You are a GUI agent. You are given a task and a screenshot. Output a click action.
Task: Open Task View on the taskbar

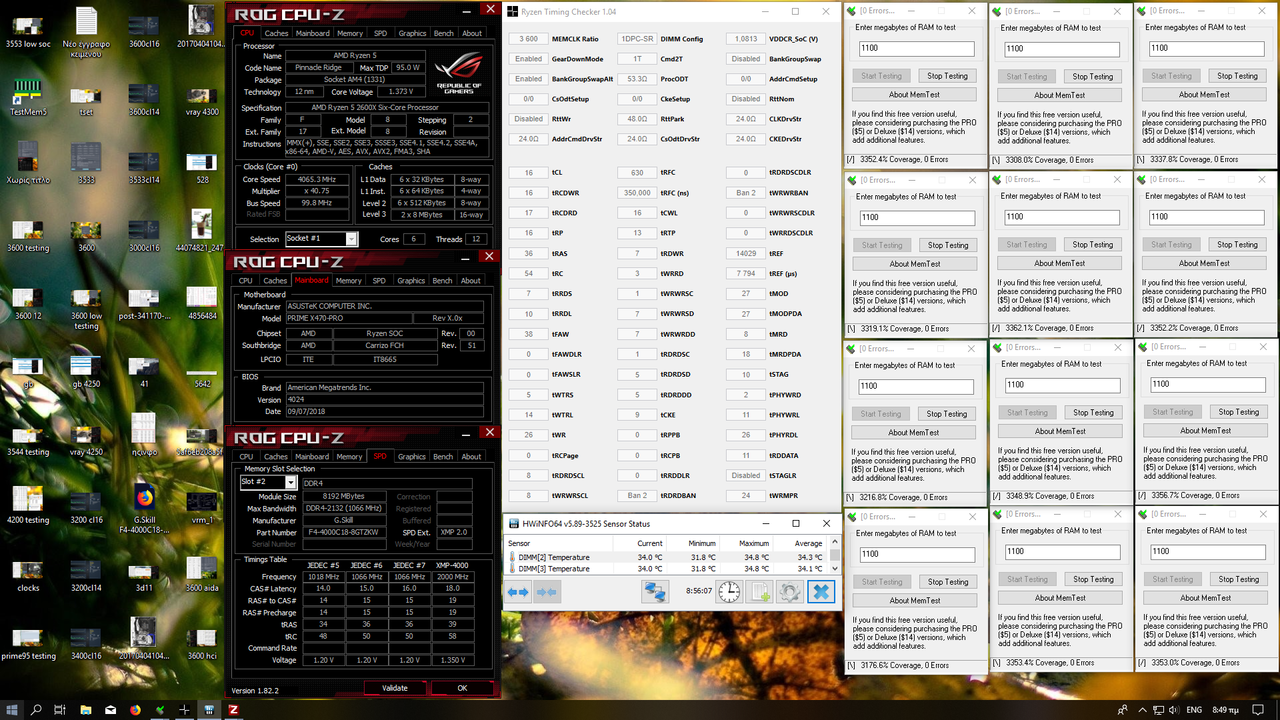tap(62, 709)
